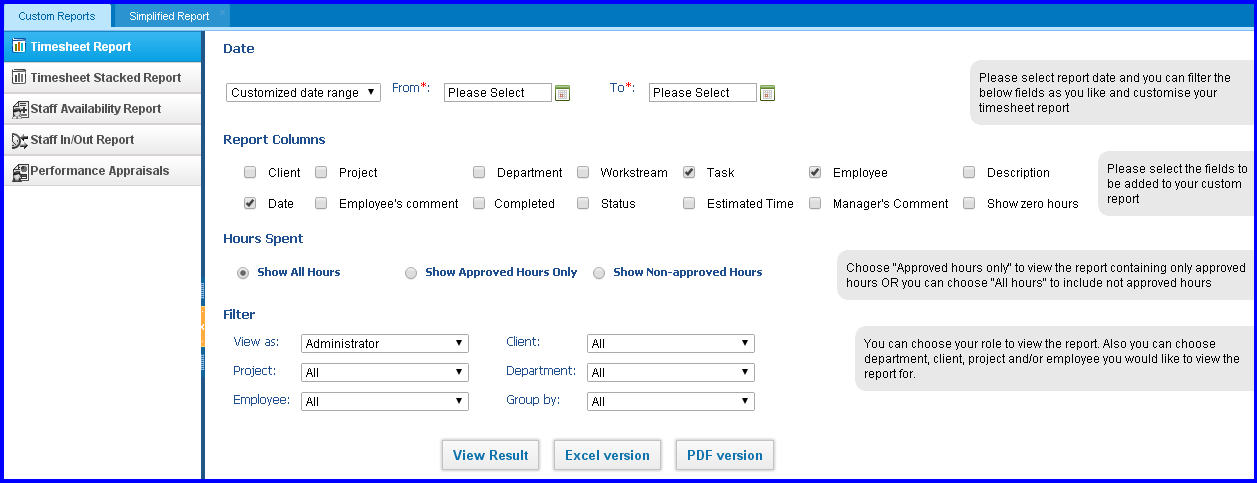The width and height of the screenshot is (1257, 483).
Task: Switch to the Simplified Report tab
Action: [170, 16]
